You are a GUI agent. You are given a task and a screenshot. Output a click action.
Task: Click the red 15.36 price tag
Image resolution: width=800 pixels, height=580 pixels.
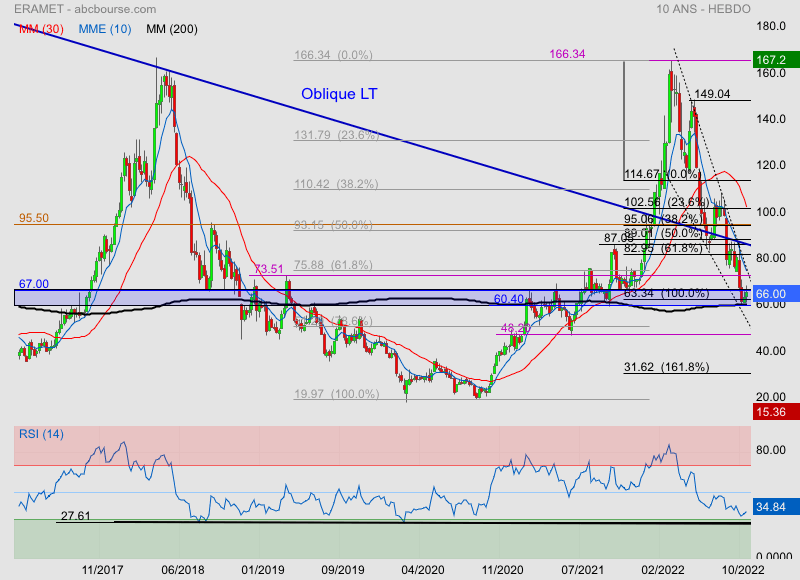tap(776, 412)
